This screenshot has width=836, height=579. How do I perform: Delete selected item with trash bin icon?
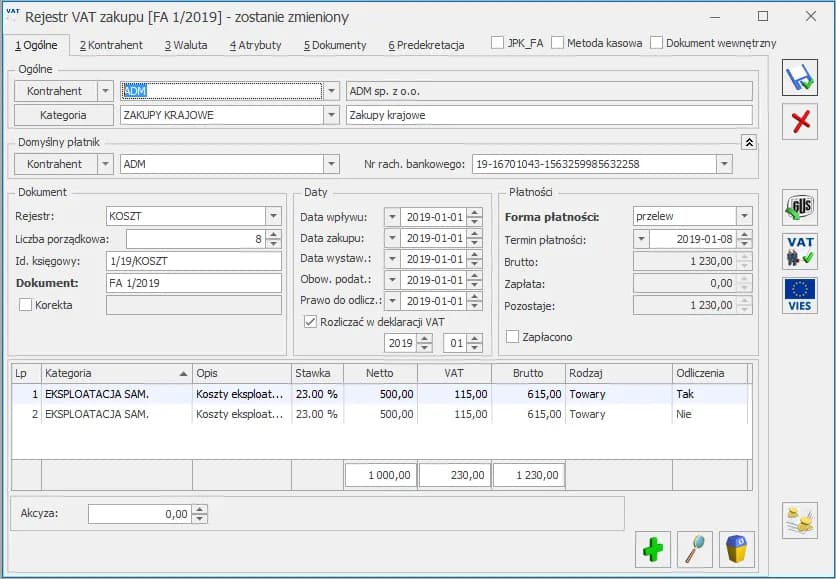[736, 549]
